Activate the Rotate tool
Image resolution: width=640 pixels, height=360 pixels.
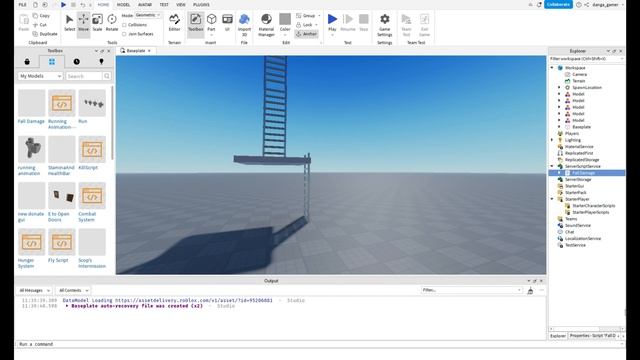(111, 22)
